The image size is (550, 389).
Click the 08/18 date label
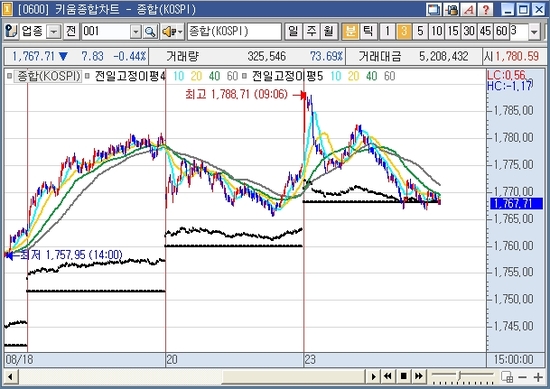(x=19, y=360)
